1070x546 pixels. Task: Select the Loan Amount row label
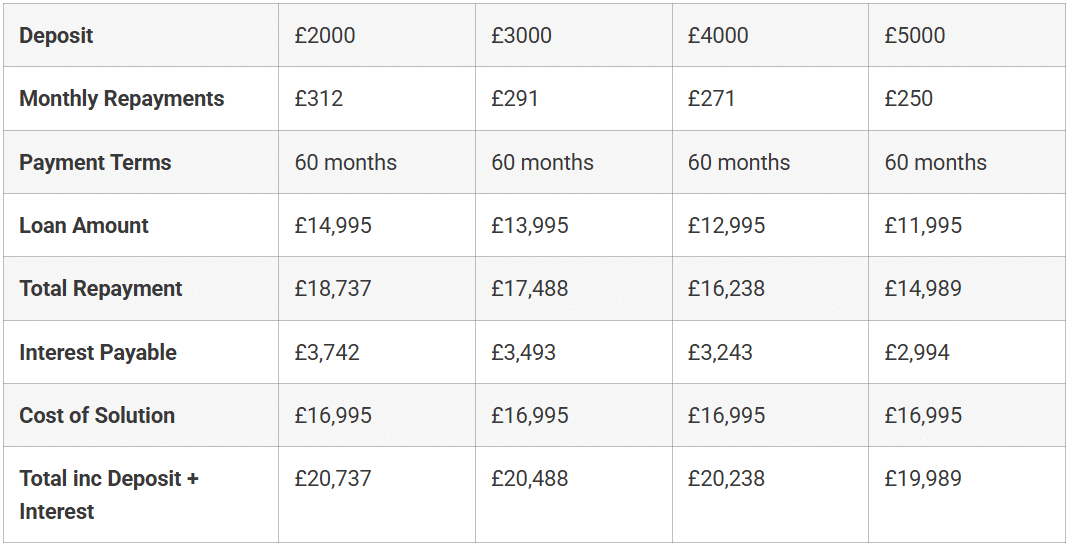[83, 225]
